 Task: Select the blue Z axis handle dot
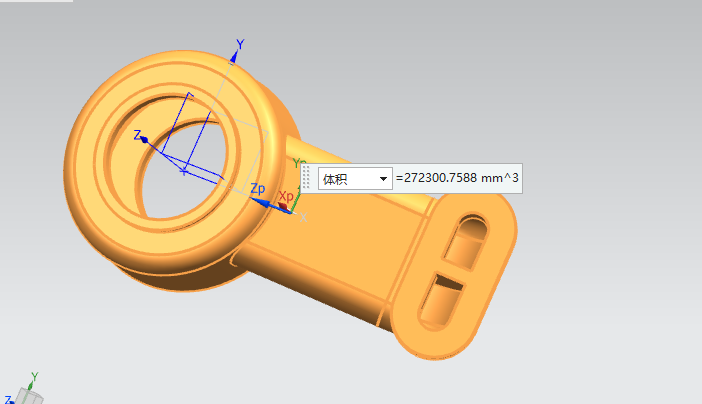click(x=144, y=139)
